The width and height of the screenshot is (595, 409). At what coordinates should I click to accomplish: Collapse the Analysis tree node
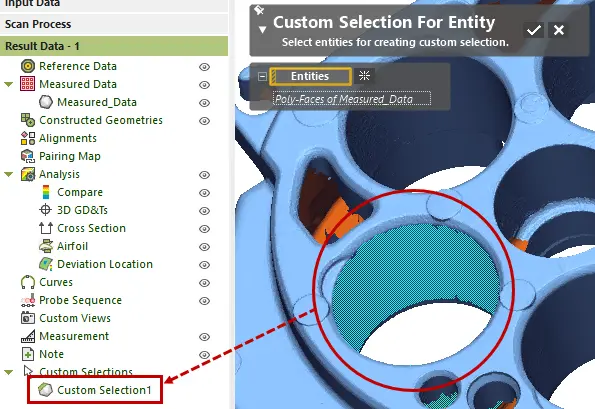tap(9, 175)
